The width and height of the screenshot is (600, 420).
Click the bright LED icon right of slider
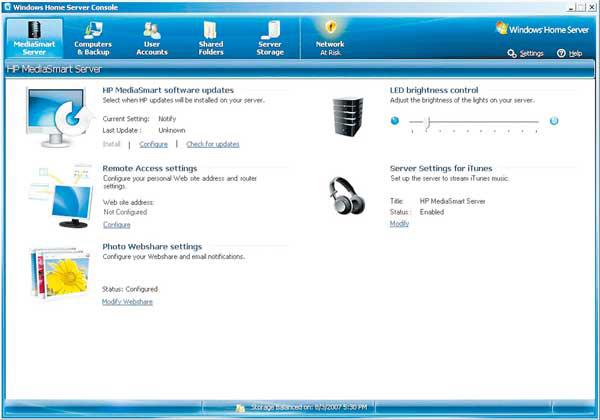pos(553,121)
